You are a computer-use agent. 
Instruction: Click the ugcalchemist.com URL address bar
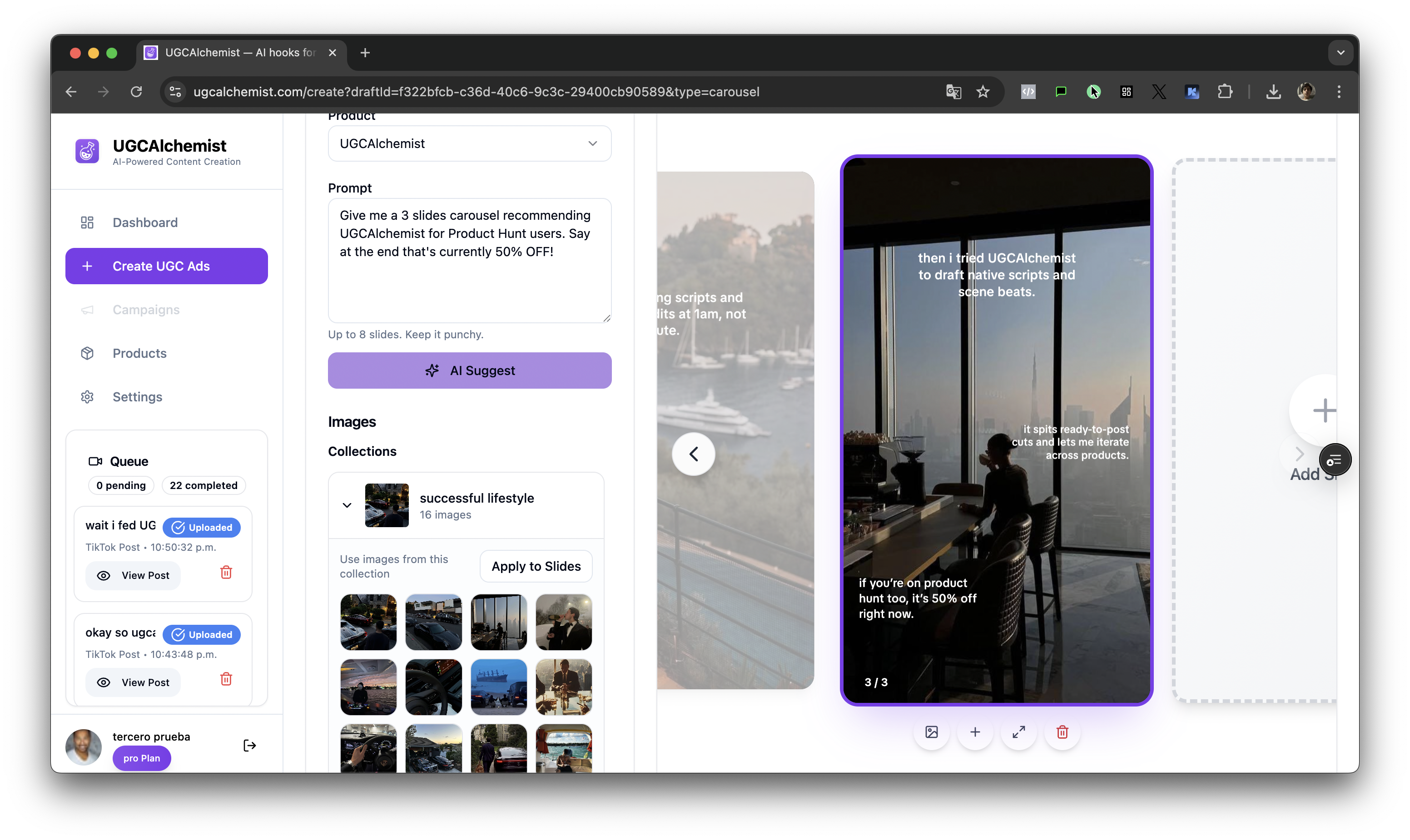point(476,92)
